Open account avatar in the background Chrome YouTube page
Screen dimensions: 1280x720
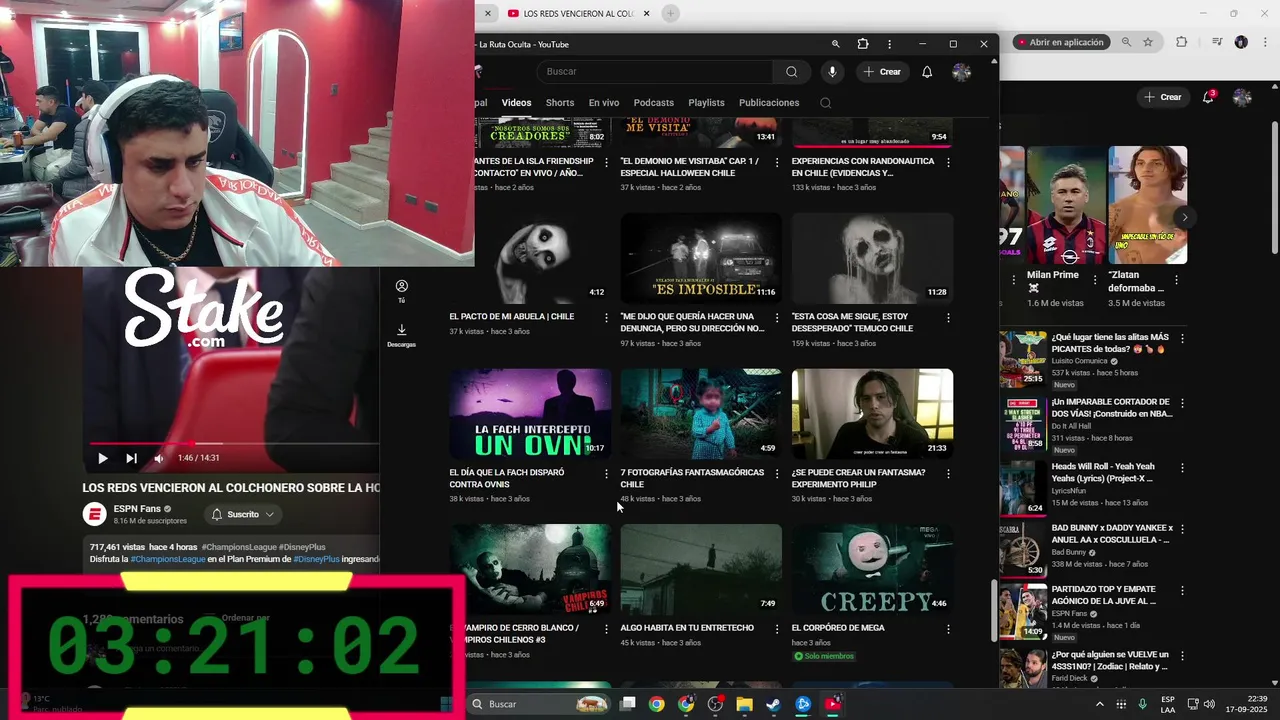tap(1242, 97)
